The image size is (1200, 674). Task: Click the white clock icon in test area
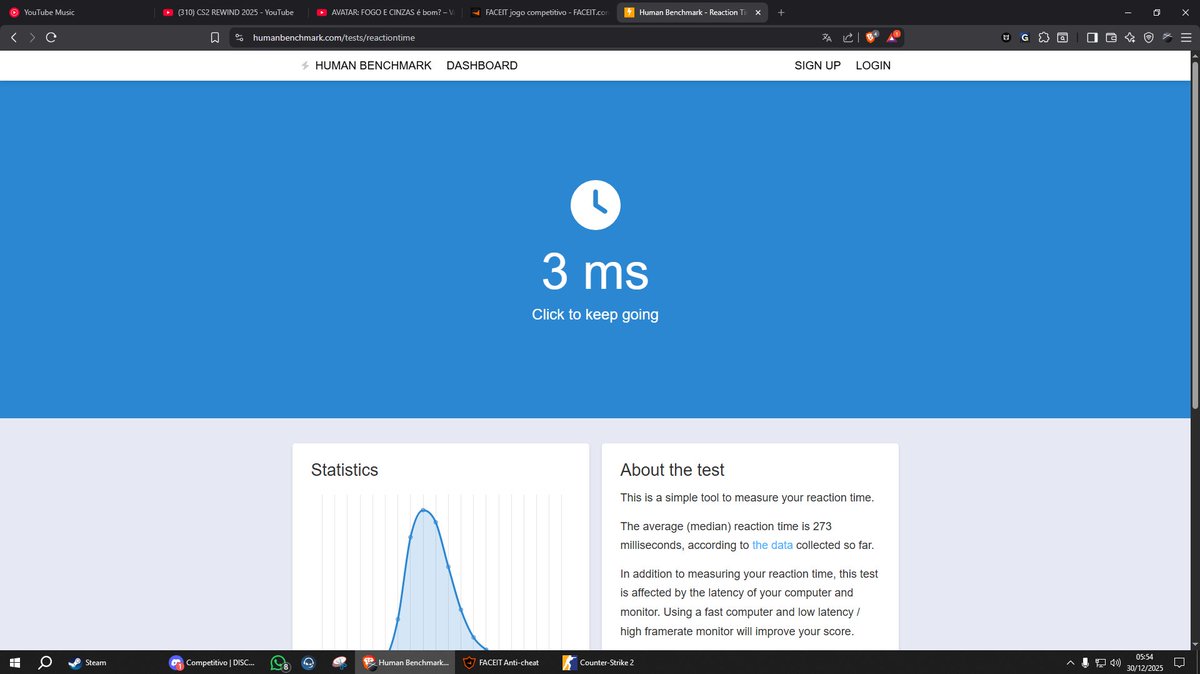tap(595, 204)
